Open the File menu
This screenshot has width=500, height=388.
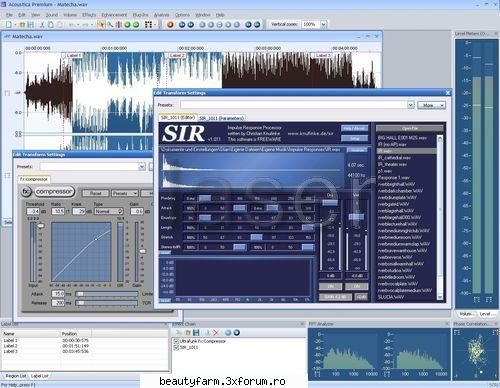9,15
